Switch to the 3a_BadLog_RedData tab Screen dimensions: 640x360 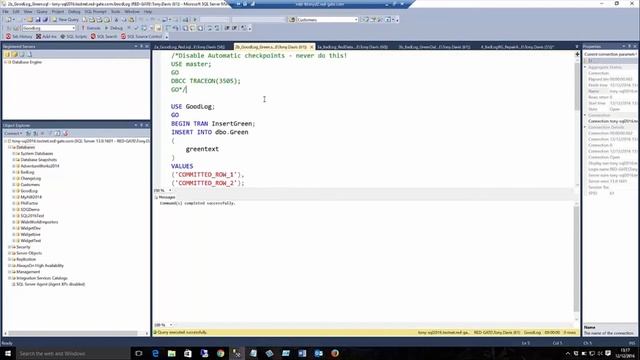tap(353, 47)
